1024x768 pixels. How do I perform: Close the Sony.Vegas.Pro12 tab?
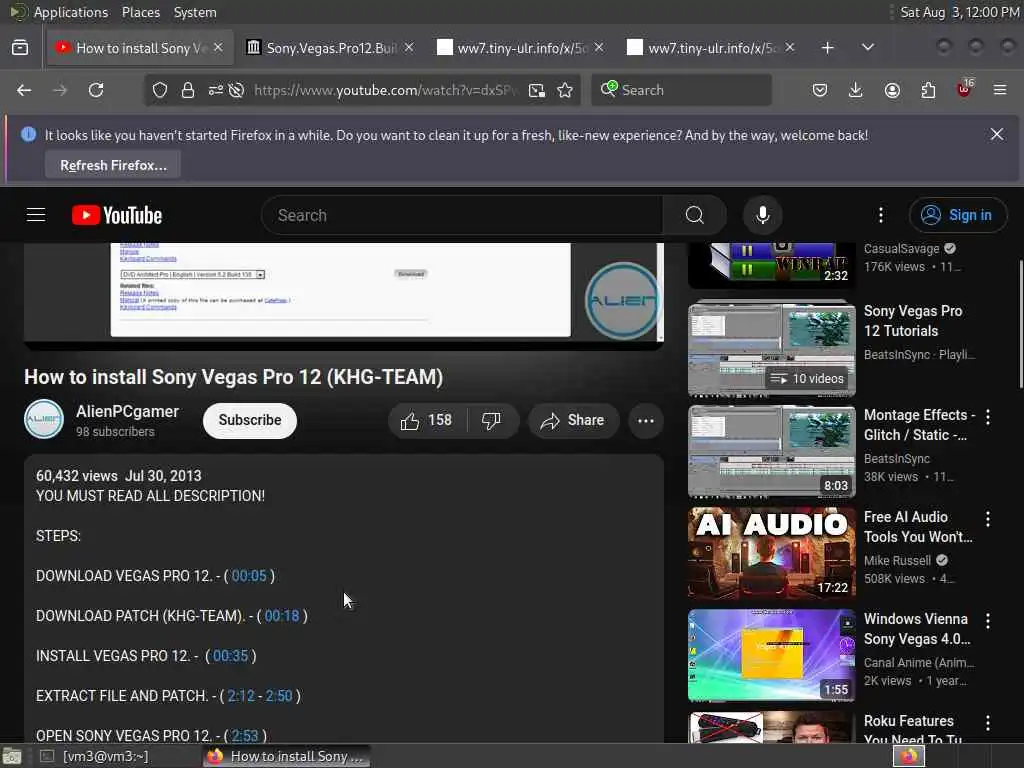click(409, 48)
